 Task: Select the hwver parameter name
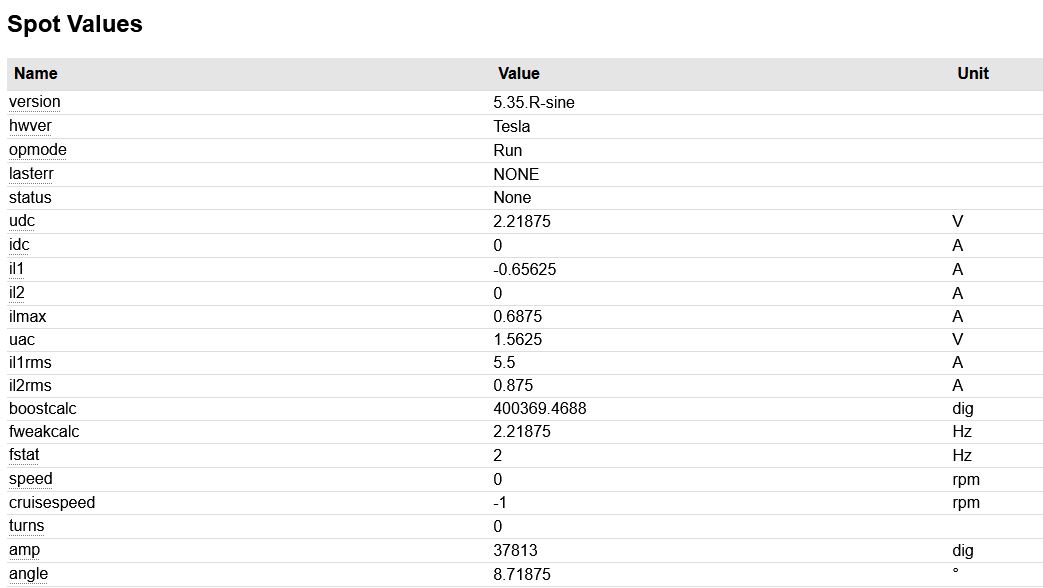click(x=30, y=126)
